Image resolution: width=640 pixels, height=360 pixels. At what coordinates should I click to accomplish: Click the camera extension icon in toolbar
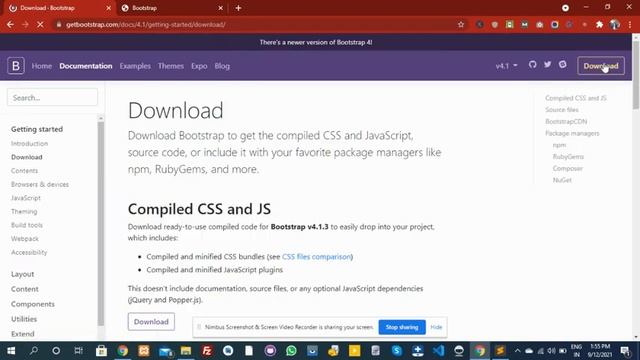point(540,24)
